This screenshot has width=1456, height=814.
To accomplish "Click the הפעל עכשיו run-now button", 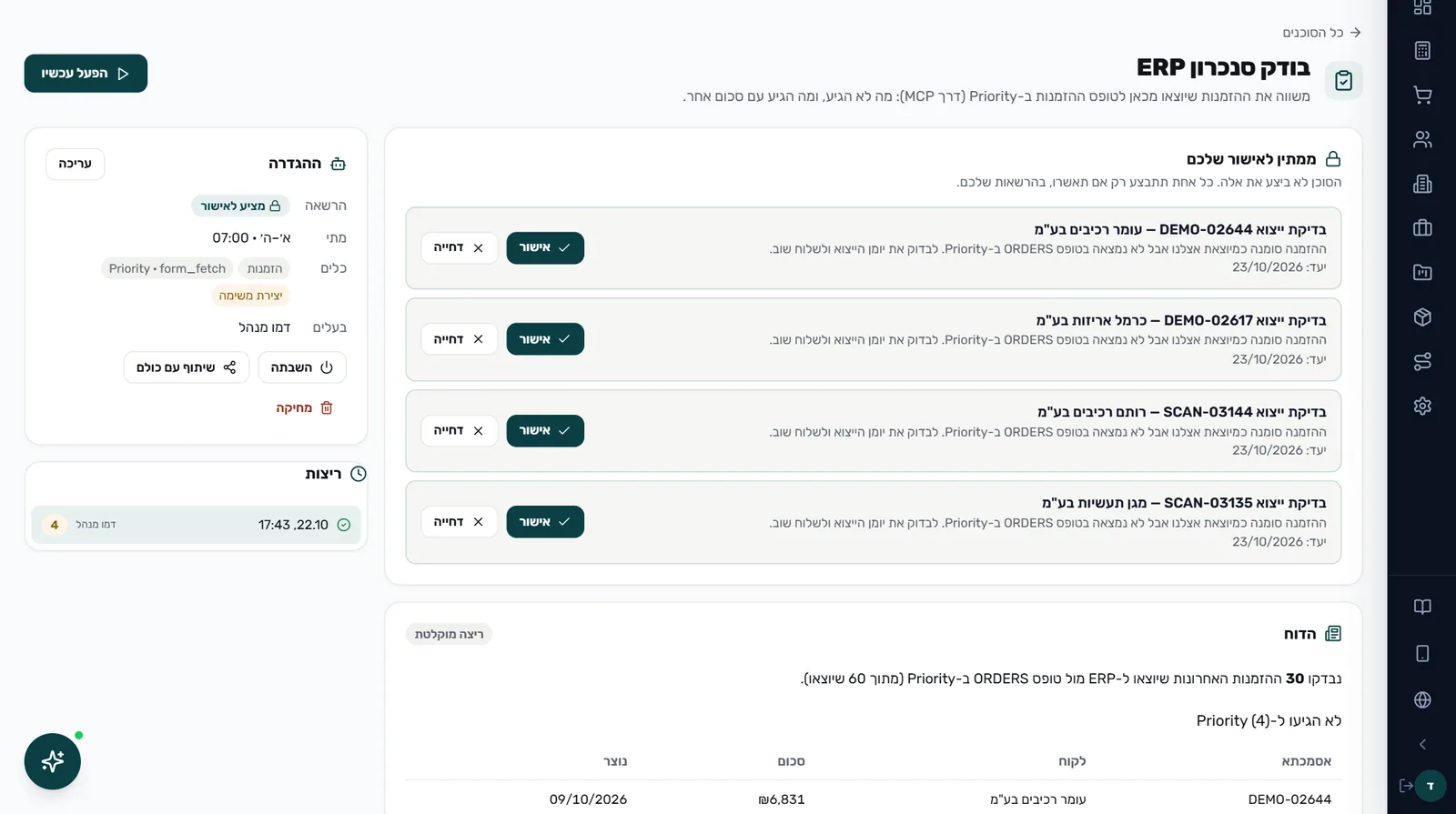I will pyautogui.click(x=86, y=74).
